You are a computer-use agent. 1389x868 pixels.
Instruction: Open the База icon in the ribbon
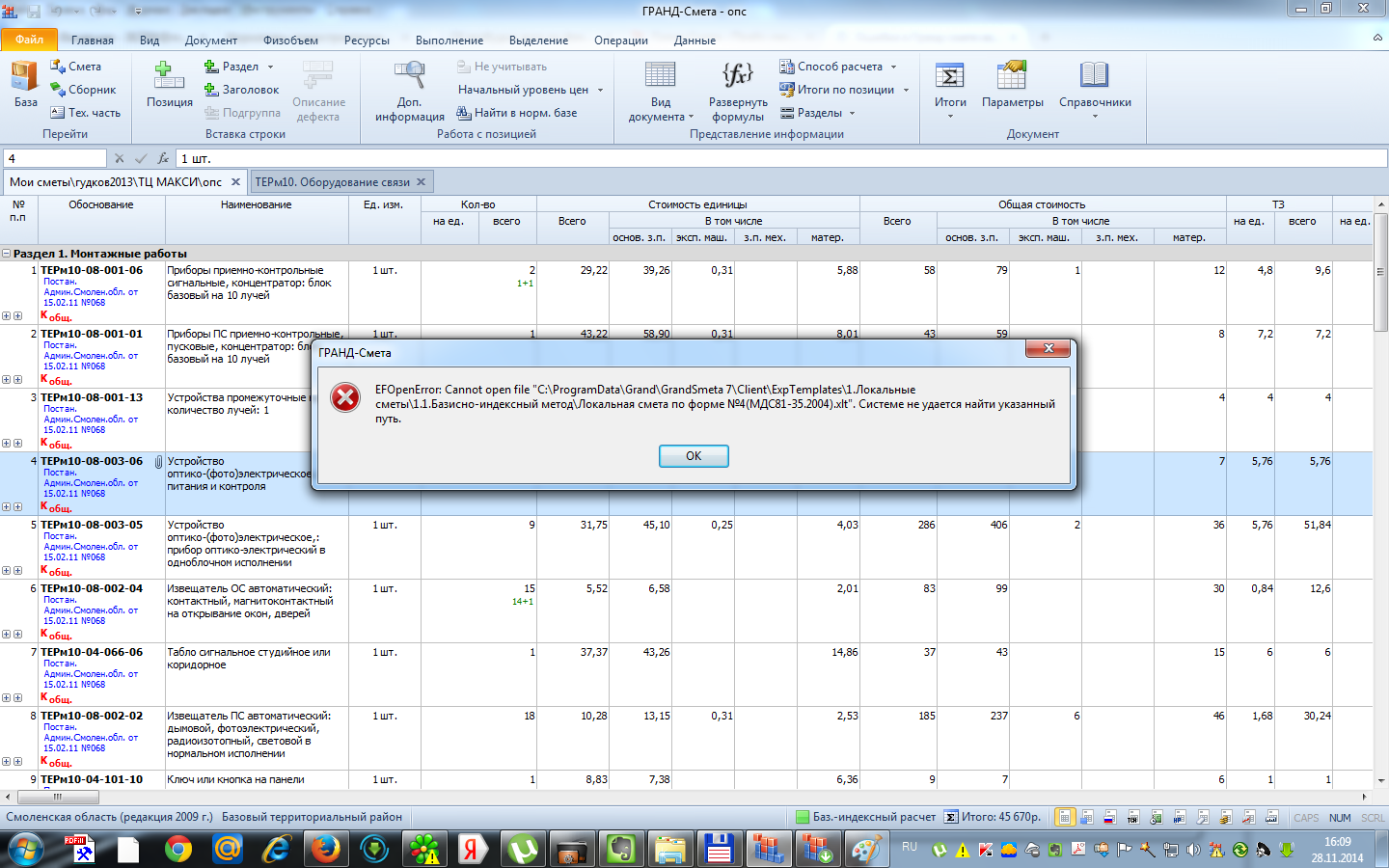pos(25,77)
